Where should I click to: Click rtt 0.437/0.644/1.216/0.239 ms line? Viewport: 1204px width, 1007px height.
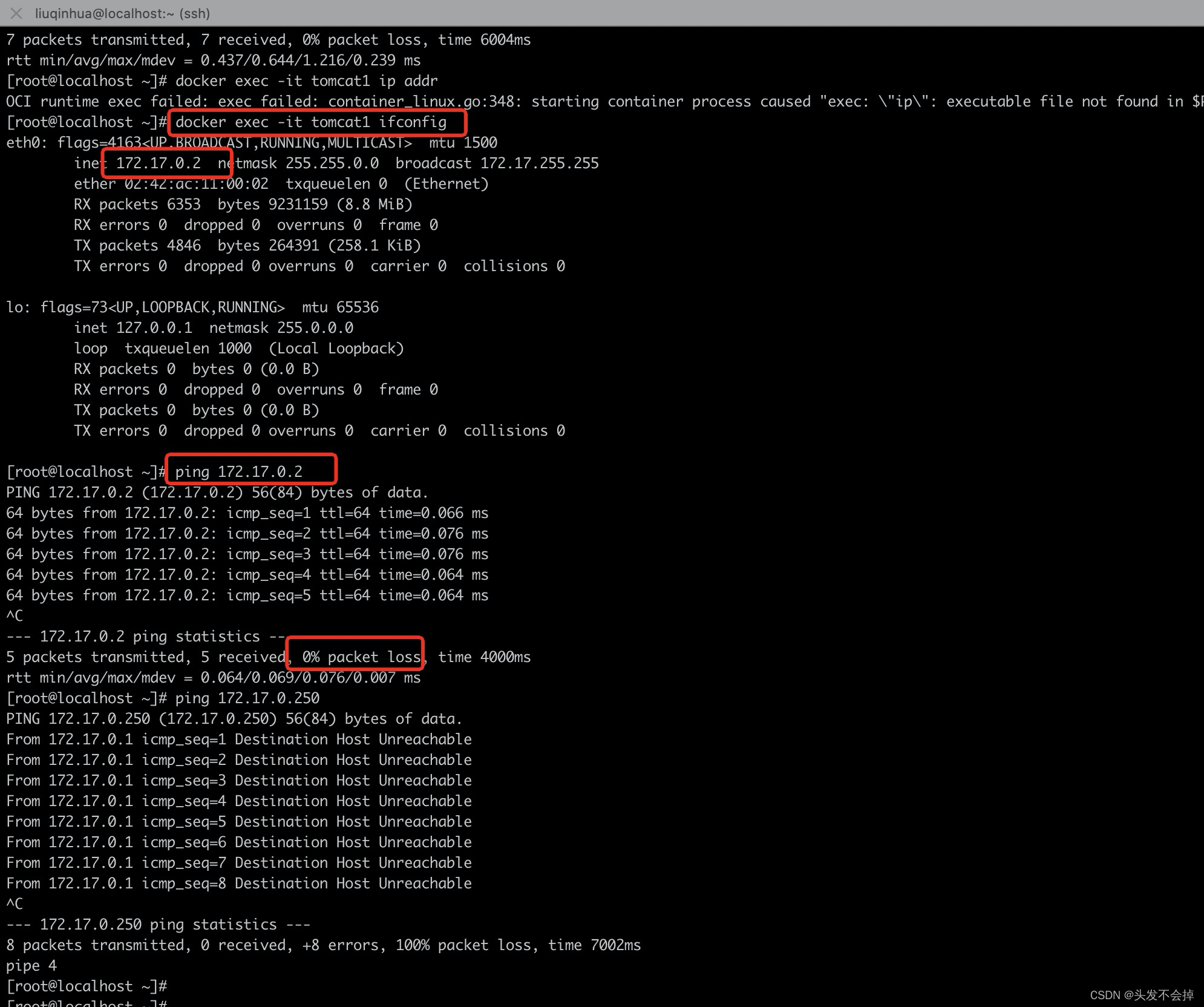coord(214,61)
